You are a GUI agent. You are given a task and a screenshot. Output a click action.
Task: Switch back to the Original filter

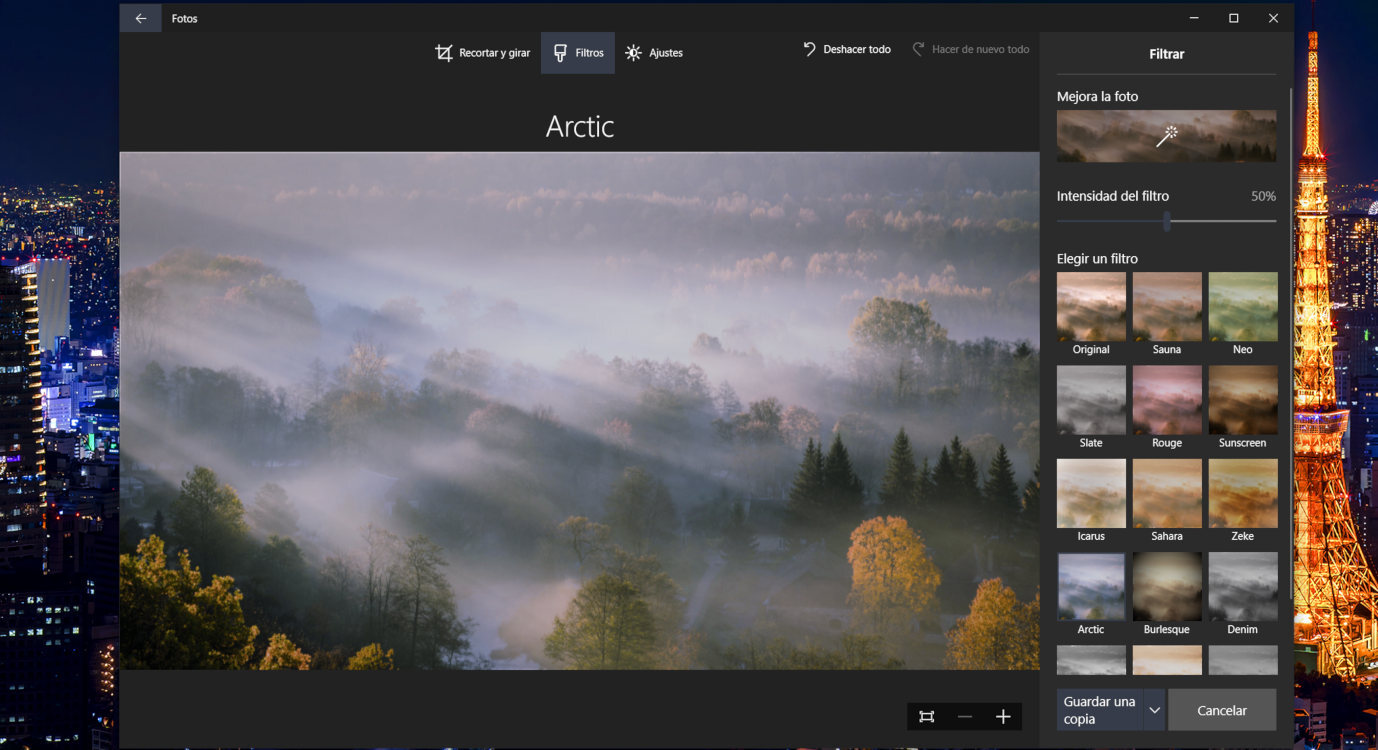[1091, 306]
